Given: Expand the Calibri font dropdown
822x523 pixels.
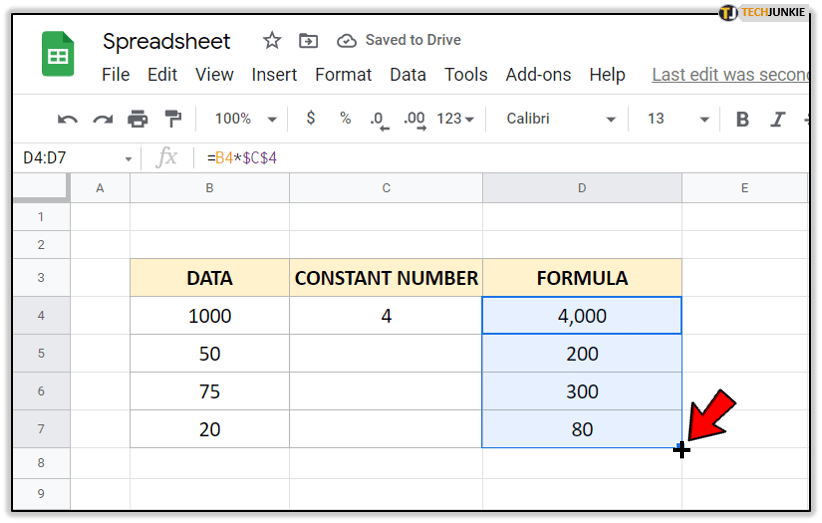Looking at the screenshot, I should (560, 118).
